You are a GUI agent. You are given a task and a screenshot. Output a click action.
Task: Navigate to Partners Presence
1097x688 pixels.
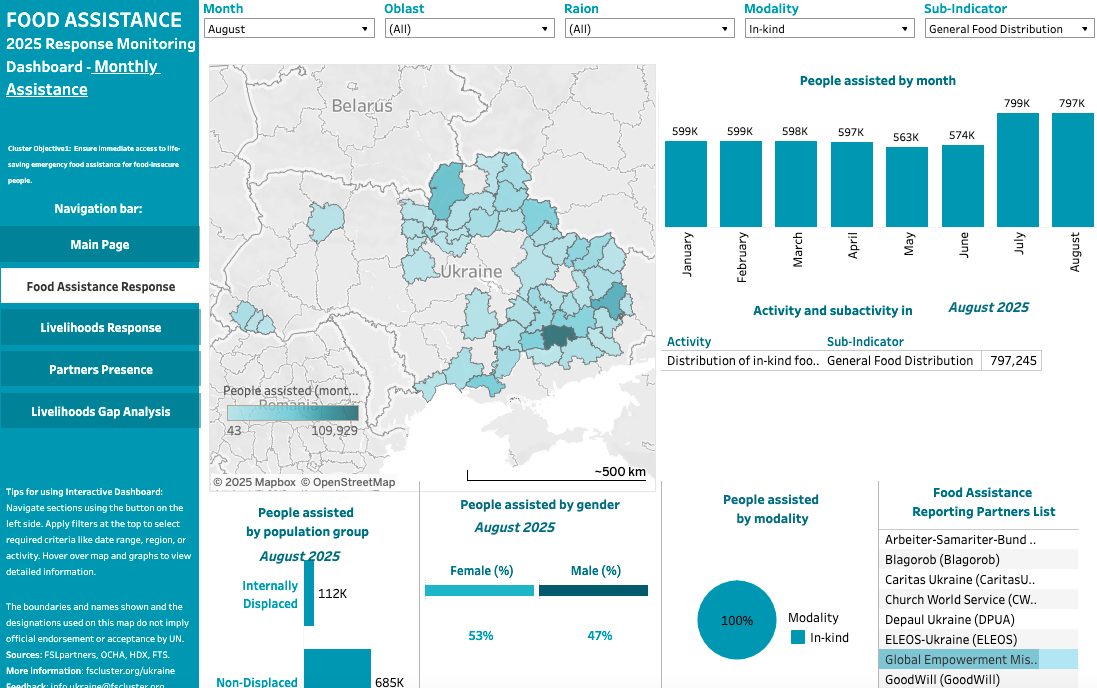[100, 370]
